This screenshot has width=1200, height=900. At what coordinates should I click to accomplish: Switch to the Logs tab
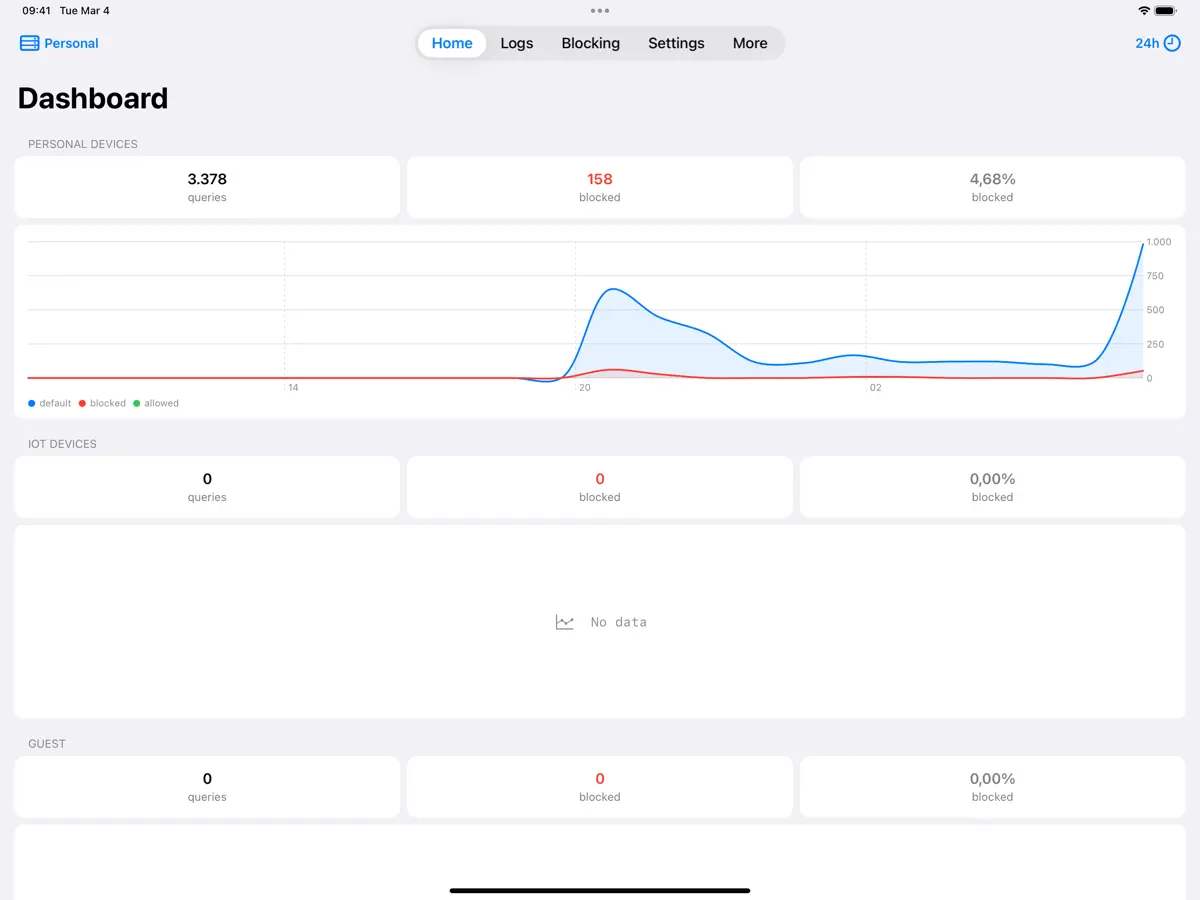click(x=517, y=43)
